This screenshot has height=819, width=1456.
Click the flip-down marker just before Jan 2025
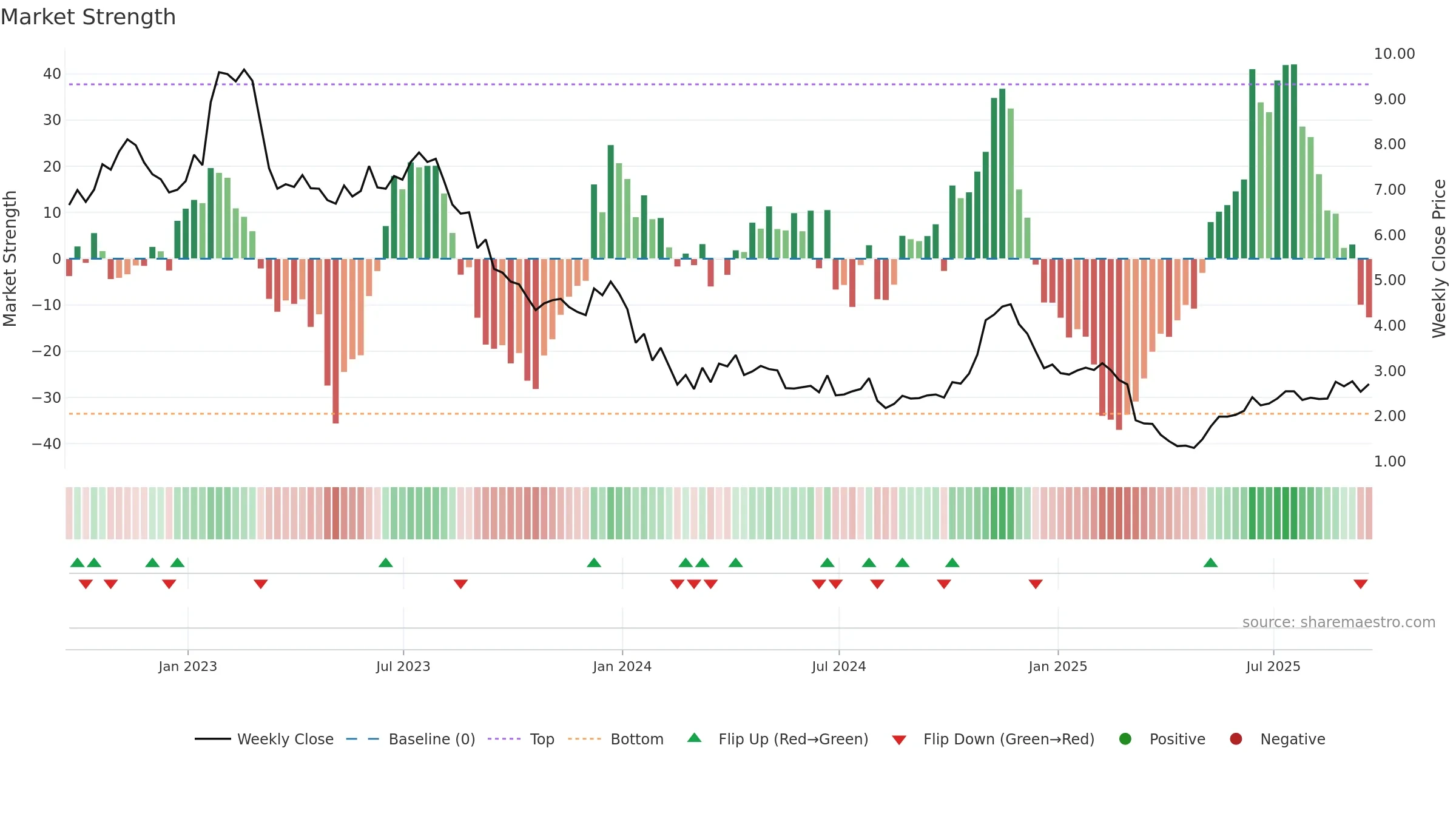1036,584
